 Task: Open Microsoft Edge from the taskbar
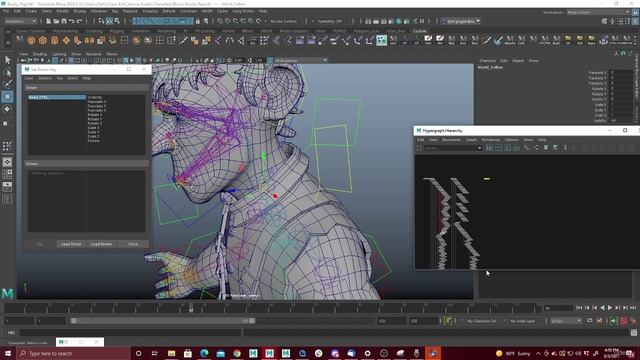click(x=204, y=353)
